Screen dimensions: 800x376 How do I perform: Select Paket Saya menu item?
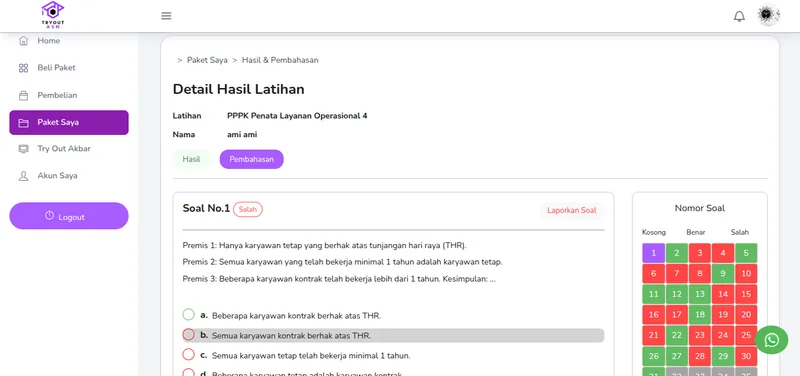69,122
